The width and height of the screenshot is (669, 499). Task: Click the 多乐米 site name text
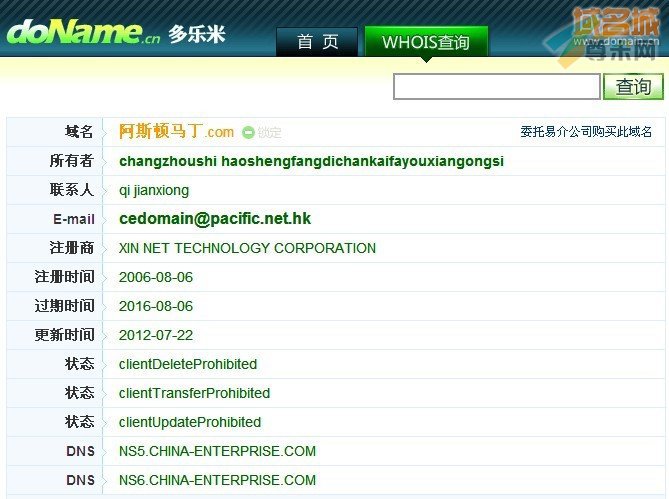(x=197, y=34)
